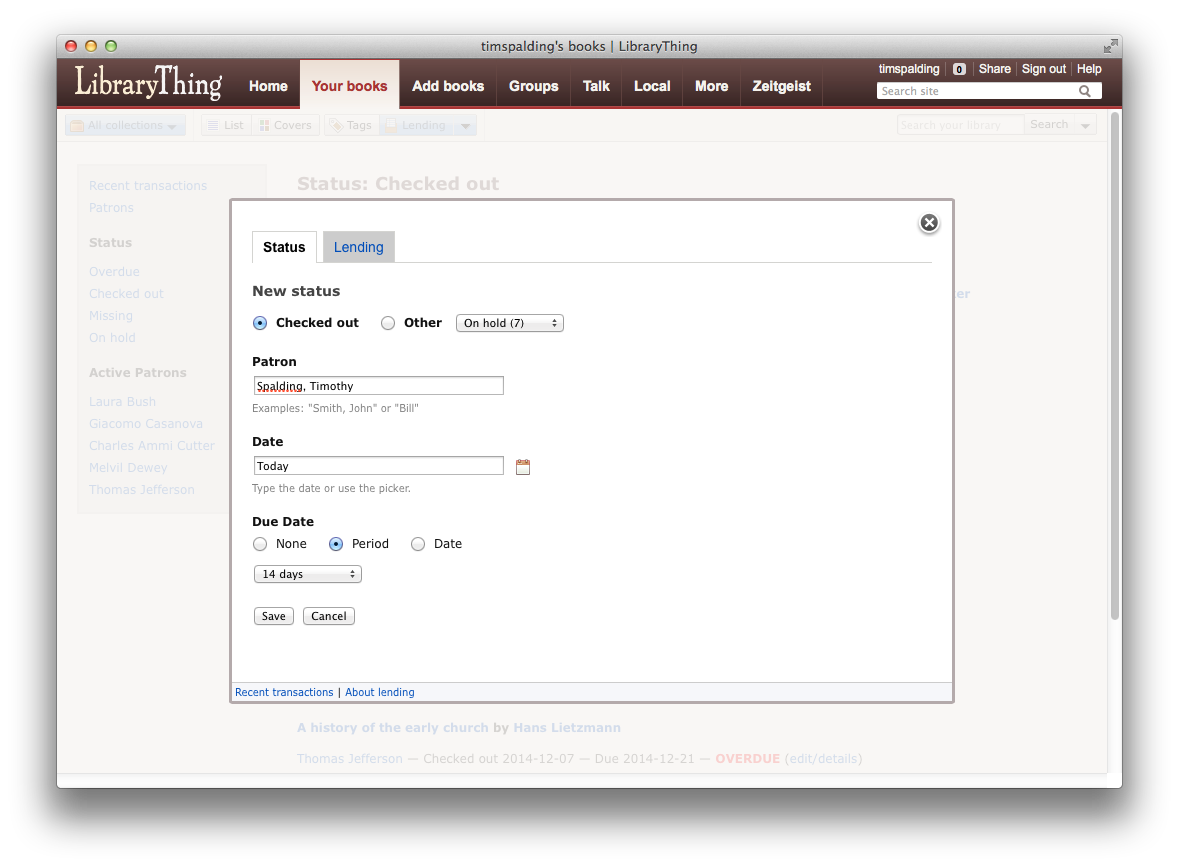Switch to the Status tab
This screenshot has height=867, width=1179.
point(284,247)
